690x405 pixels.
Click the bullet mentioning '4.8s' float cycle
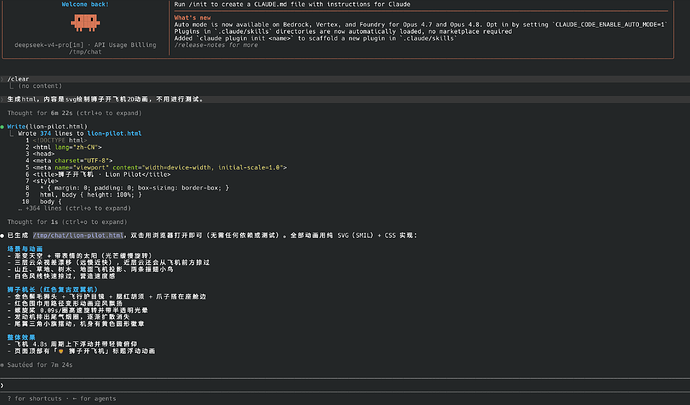(72, 344)
